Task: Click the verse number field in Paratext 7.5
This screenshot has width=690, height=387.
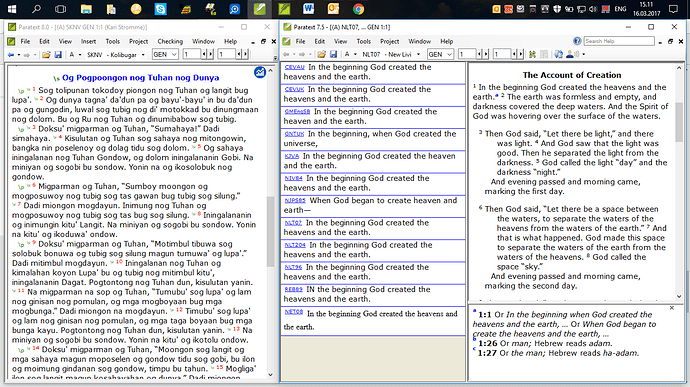Action: (502, 54)
